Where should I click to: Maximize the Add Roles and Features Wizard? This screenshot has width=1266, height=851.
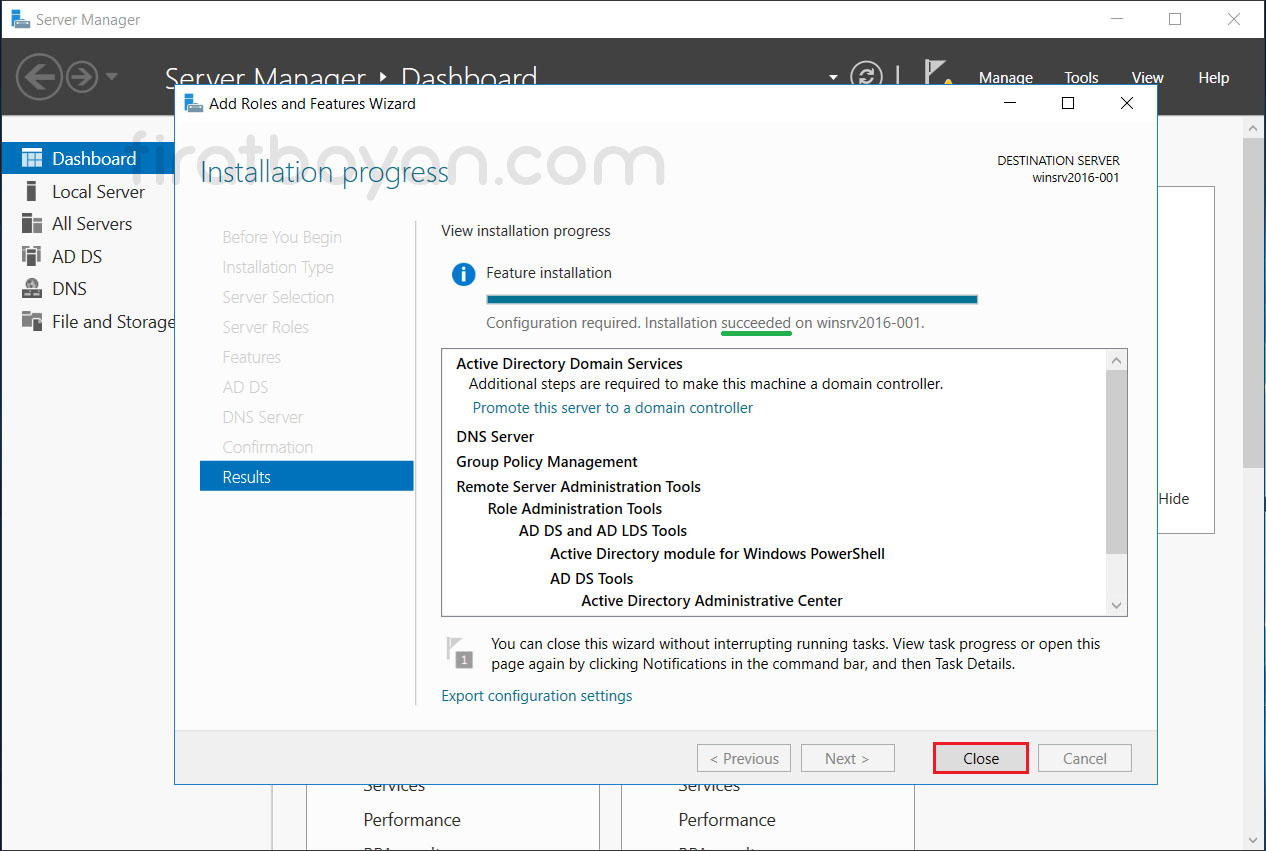(1068, 103)
